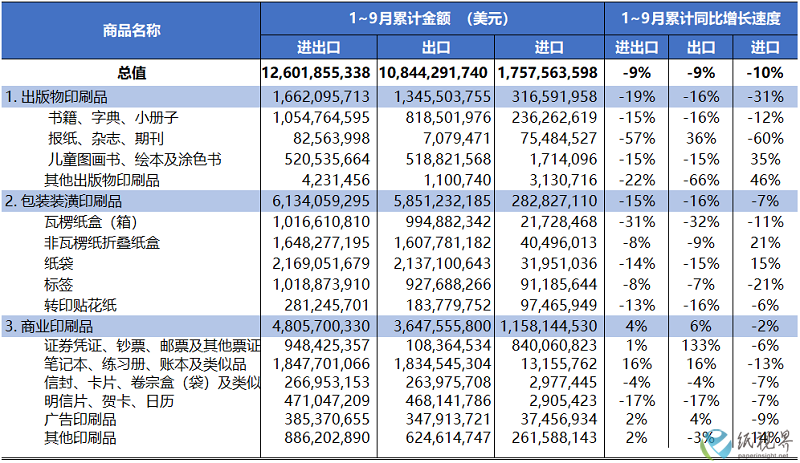Select row 明信片、贺卡、日历
Viewport: 800px width, 463px height.
pos(109,401)
